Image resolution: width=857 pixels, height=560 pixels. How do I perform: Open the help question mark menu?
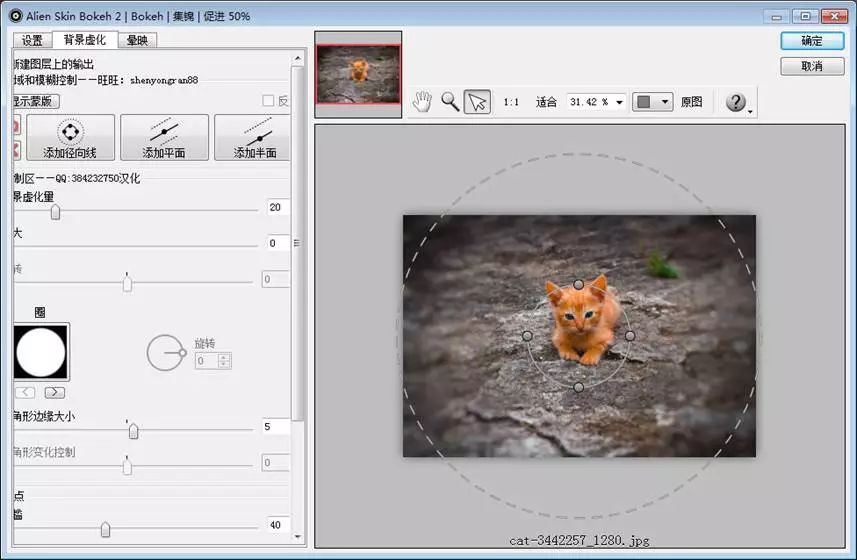pyautogui.click(x=736, y=102)
